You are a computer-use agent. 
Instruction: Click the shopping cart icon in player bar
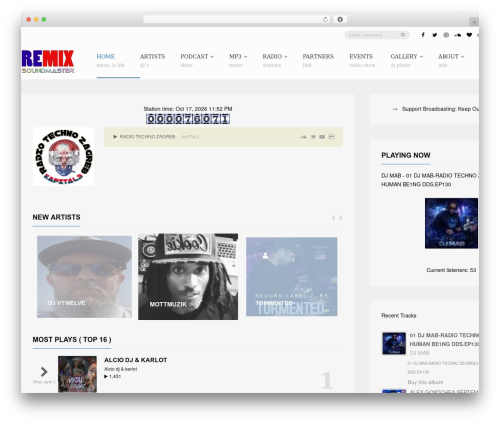313,137
